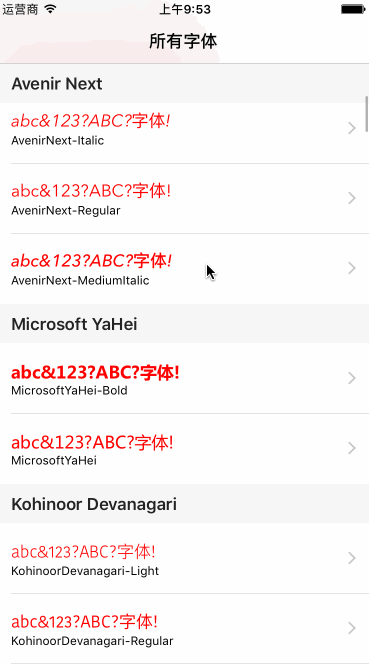Tap chevron on KohinoorDevanagari-Light row
This screenshot has width=369, height=665.
coord(352,558)
